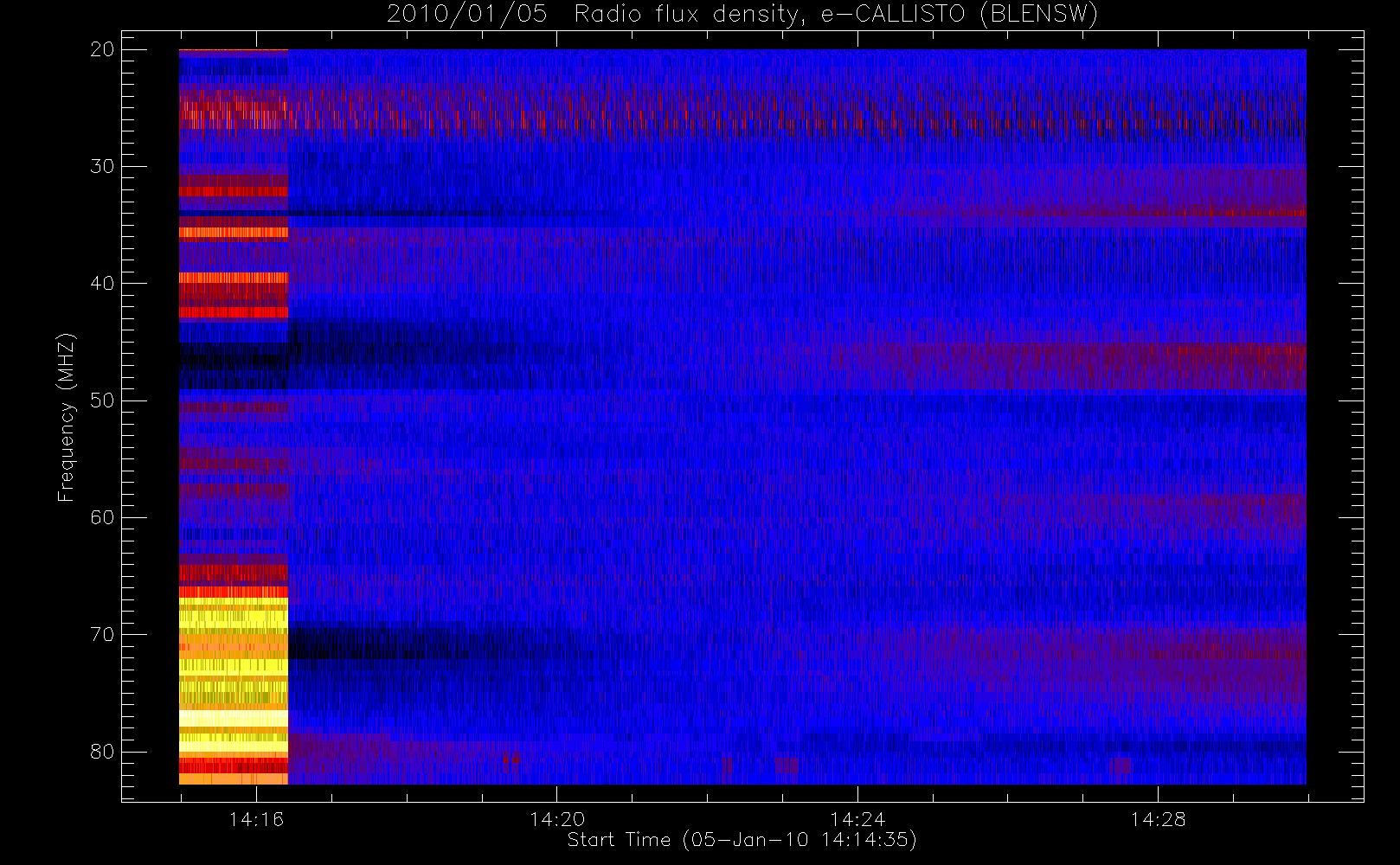
Task: Click the 60 frequency tick label
Action: (102, 517)
